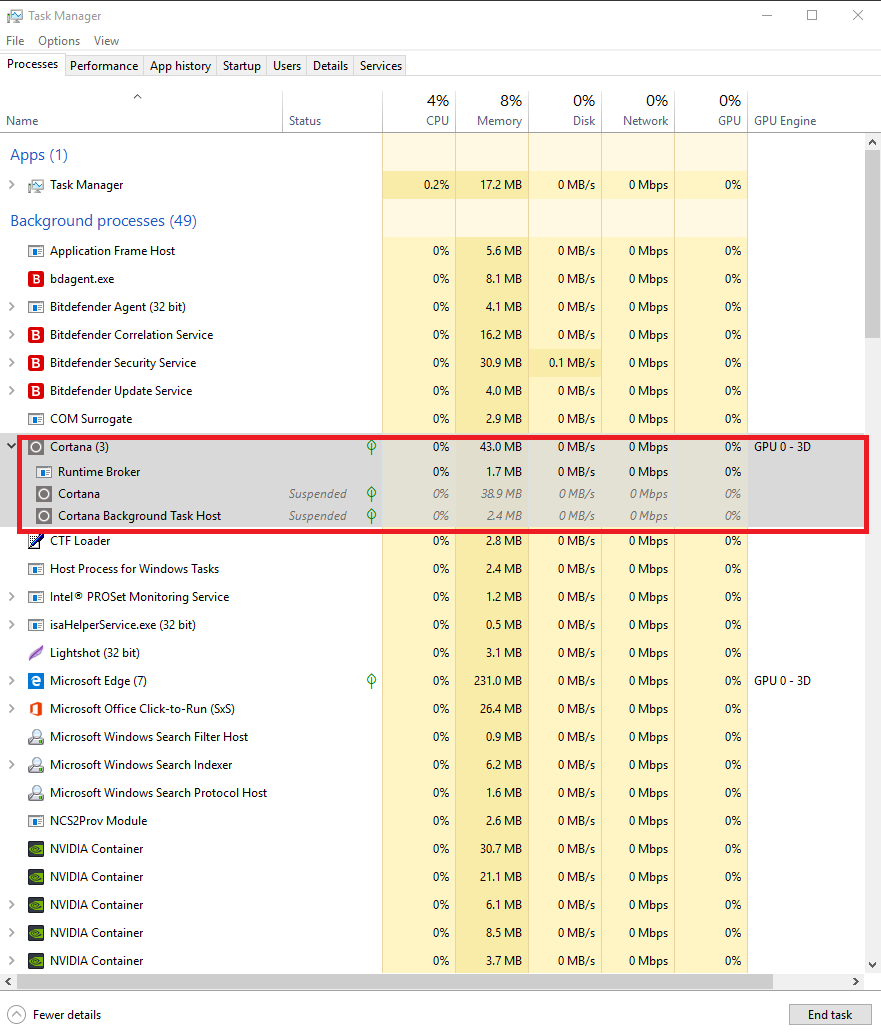The image size is (881, 1033).
Task: Click the horizontal scrollbar right arrow
Action: pyautogui.click(x=856, y=982)
